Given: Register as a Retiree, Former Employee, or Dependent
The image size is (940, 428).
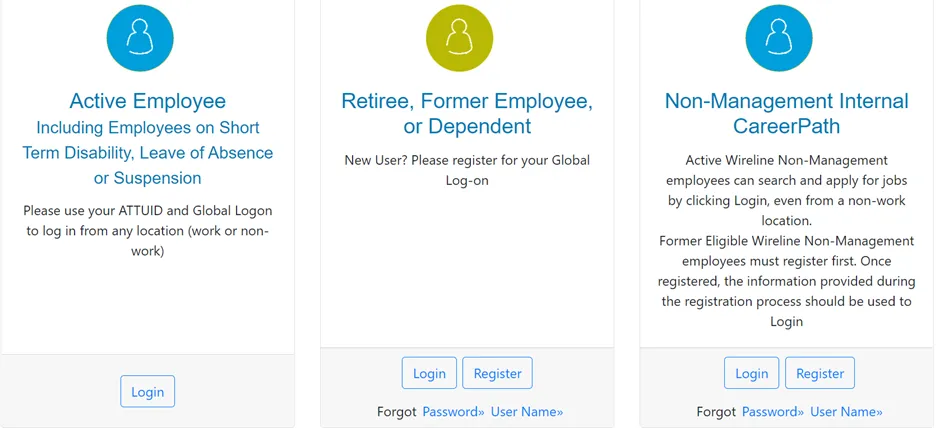Looking at the screenshot, I should click(497, 373).
